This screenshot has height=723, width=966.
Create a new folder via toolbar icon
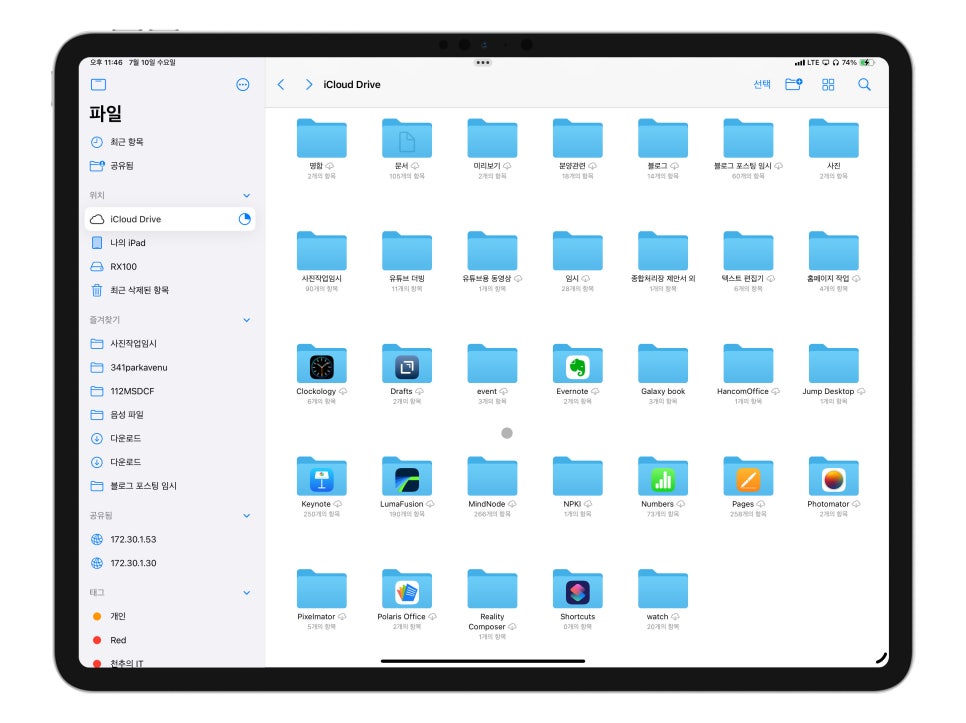point(794,84)
